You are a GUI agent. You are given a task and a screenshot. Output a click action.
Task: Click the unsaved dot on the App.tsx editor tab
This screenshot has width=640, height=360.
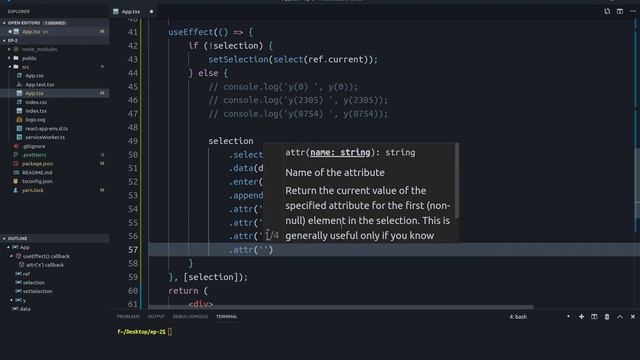coord(151,11)
